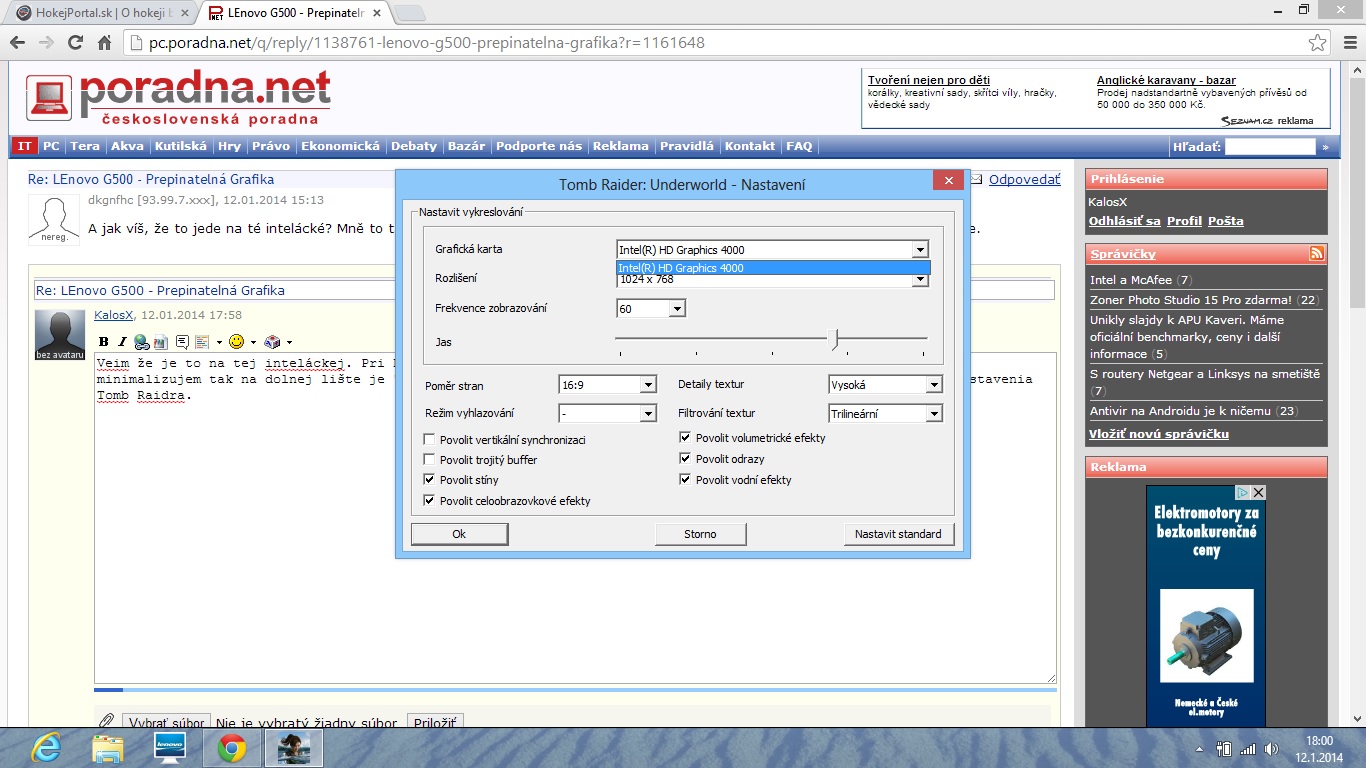Open the Detaily textur dropdown
Viewport: 1366px width, 768px height.
click(934, 385)
